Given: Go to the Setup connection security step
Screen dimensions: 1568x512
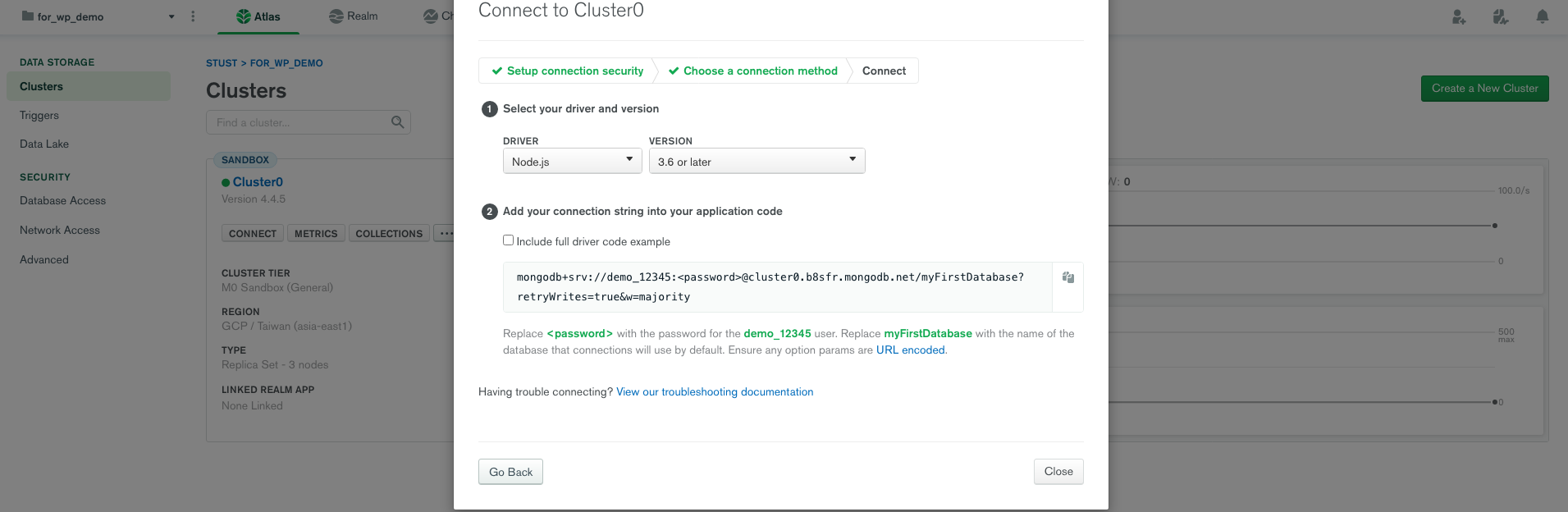Looking at the screenshot, I should [x=567, y=71].
